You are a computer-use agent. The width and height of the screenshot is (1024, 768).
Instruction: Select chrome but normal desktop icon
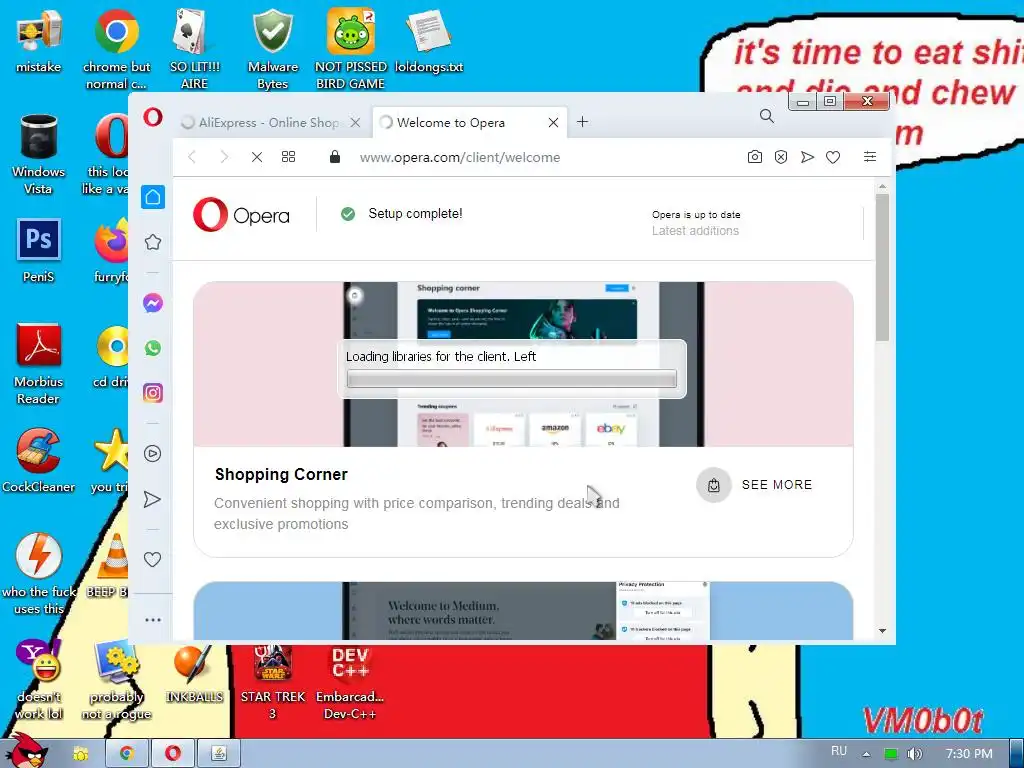tap(116, 50)
